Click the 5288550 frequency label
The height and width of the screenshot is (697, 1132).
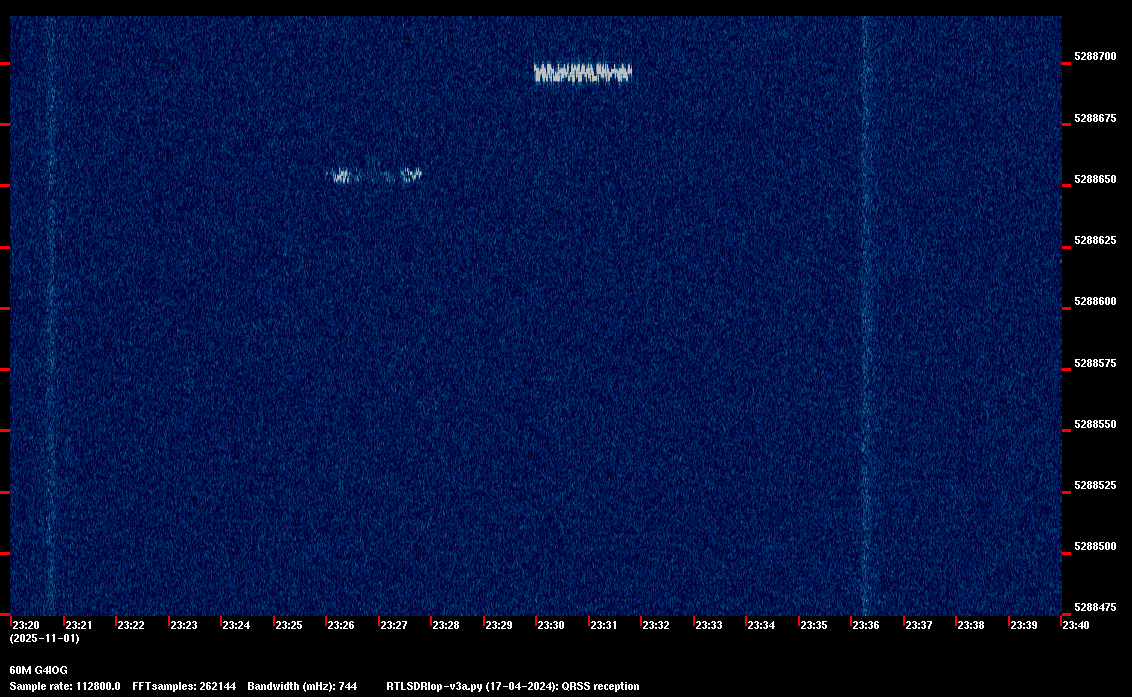(1094, 424)
